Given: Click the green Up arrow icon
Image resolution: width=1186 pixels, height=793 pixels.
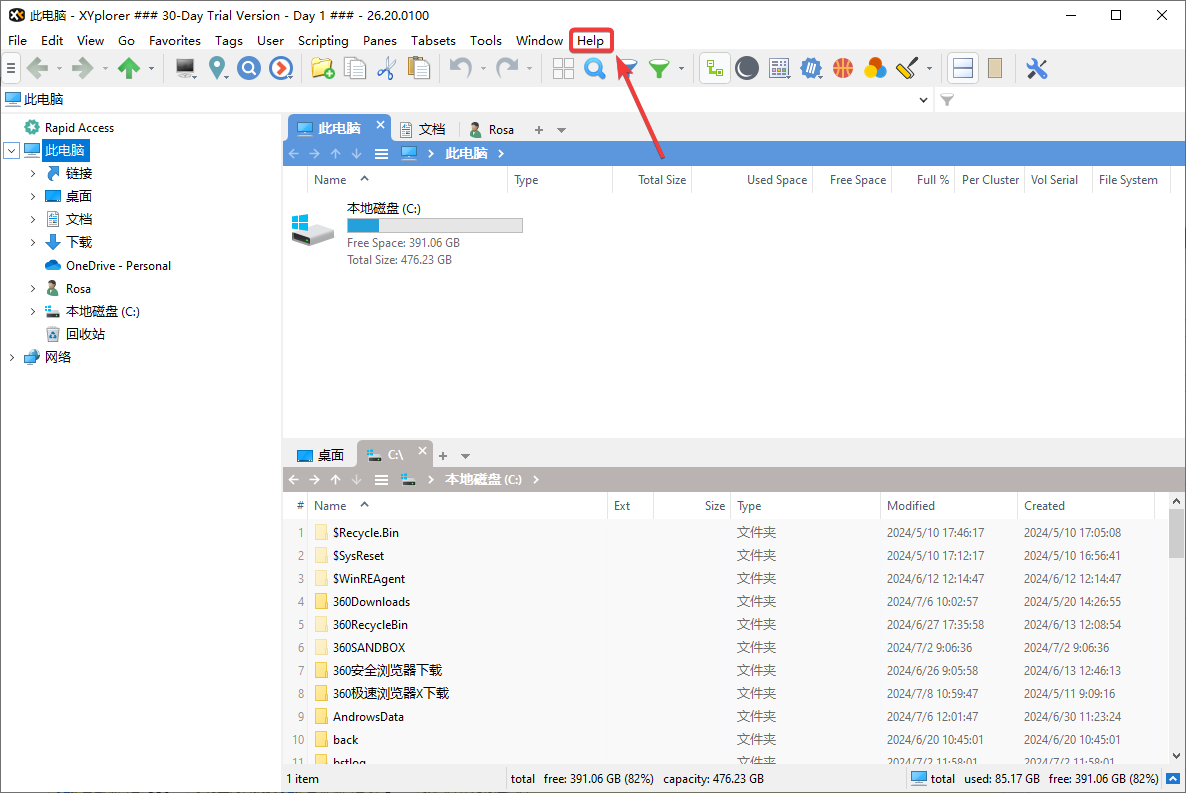Looking at the screenshot, I should (x=129, y=68).
